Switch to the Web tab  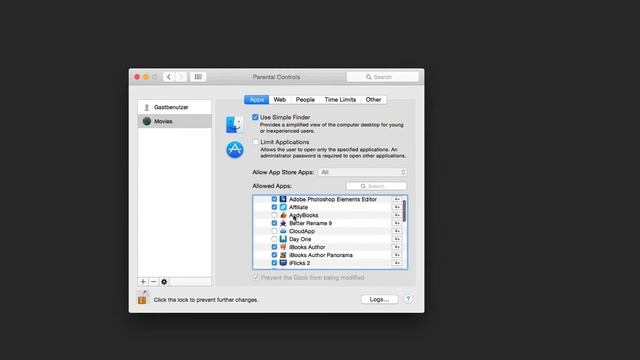280,100
